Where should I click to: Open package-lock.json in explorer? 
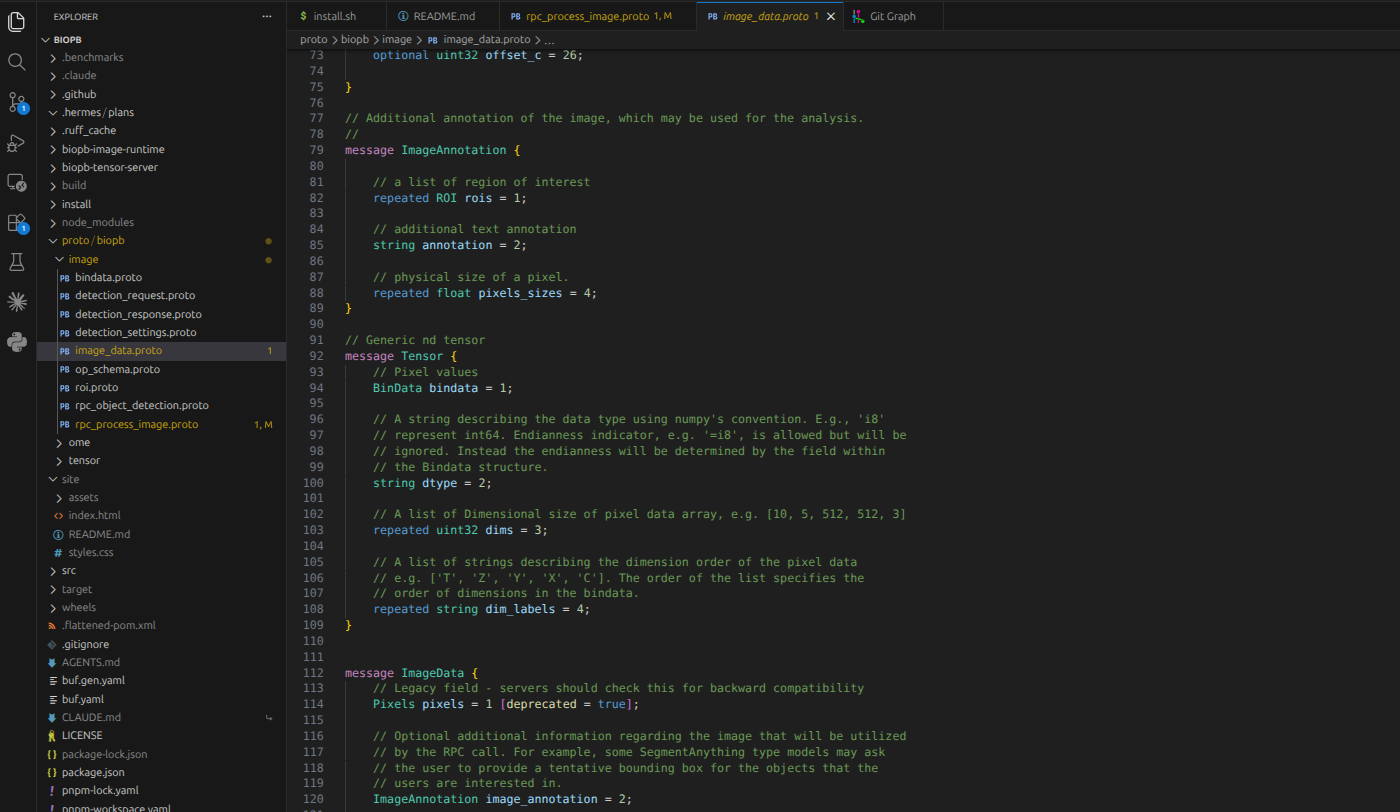tap(104, 754)
